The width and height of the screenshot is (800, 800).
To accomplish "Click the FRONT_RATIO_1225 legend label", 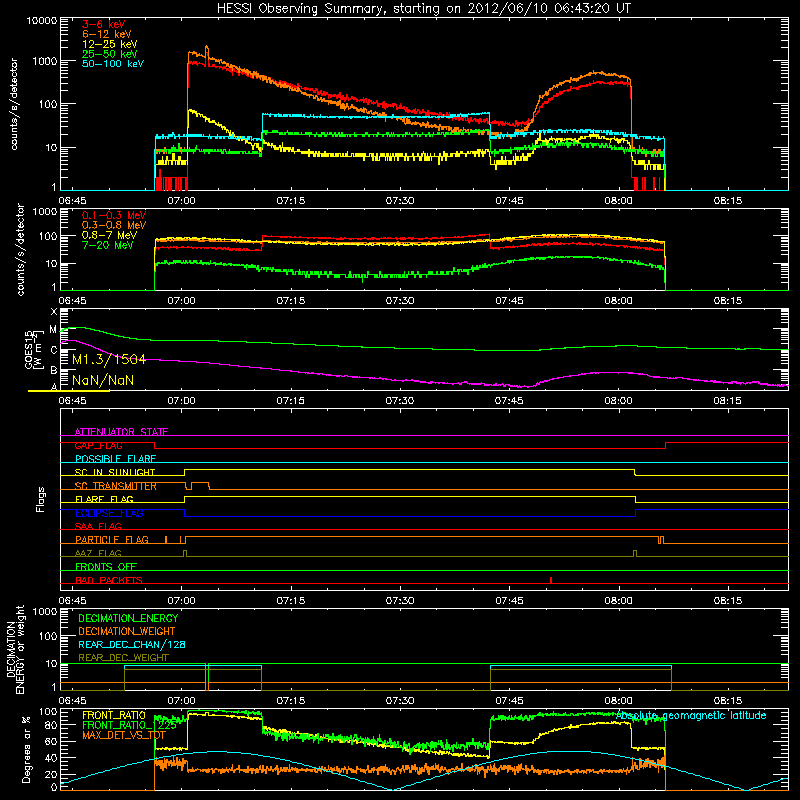I will [x=129, y=725].
